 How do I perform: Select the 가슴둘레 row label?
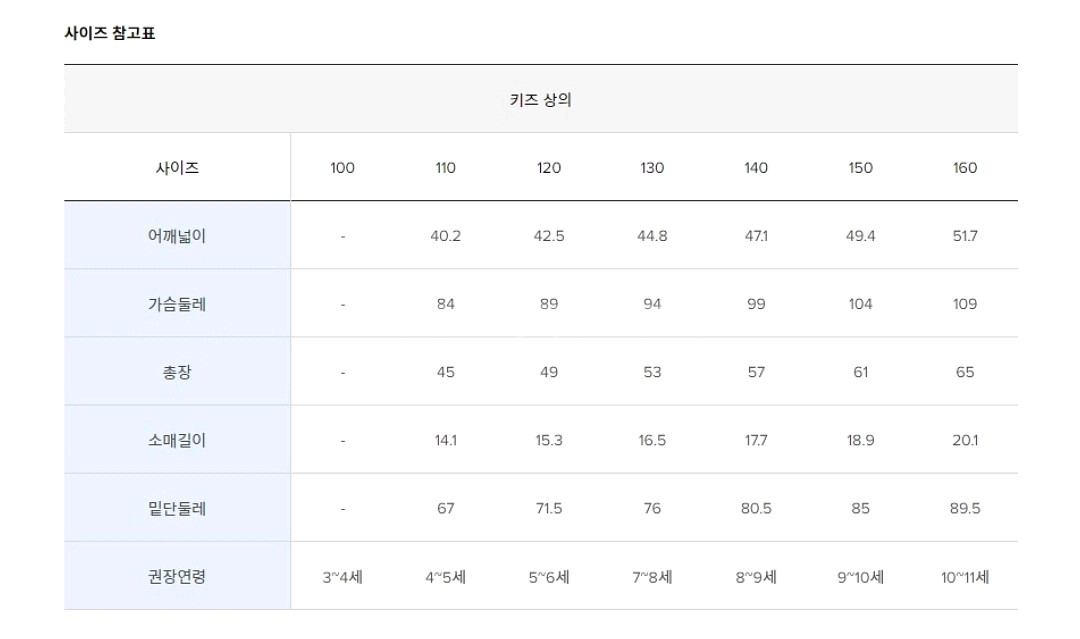coord(177,304)
